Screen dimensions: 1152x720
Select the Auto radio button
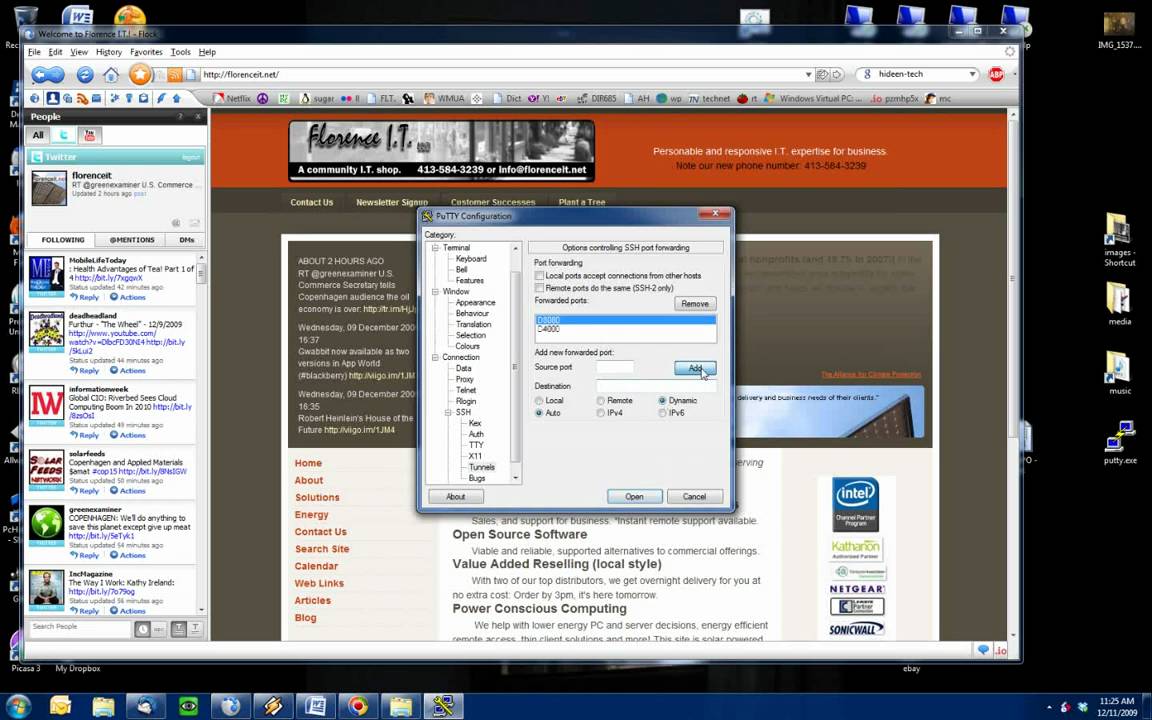(539, 413)
